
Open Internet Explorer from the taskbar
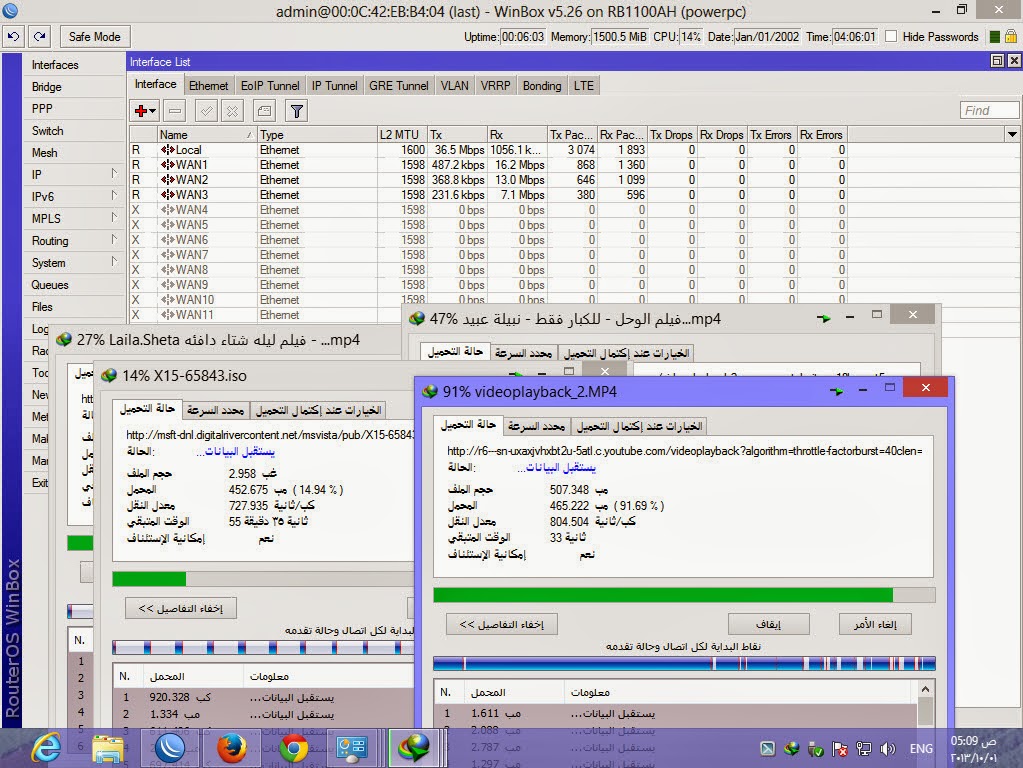[x=46, y=748]
